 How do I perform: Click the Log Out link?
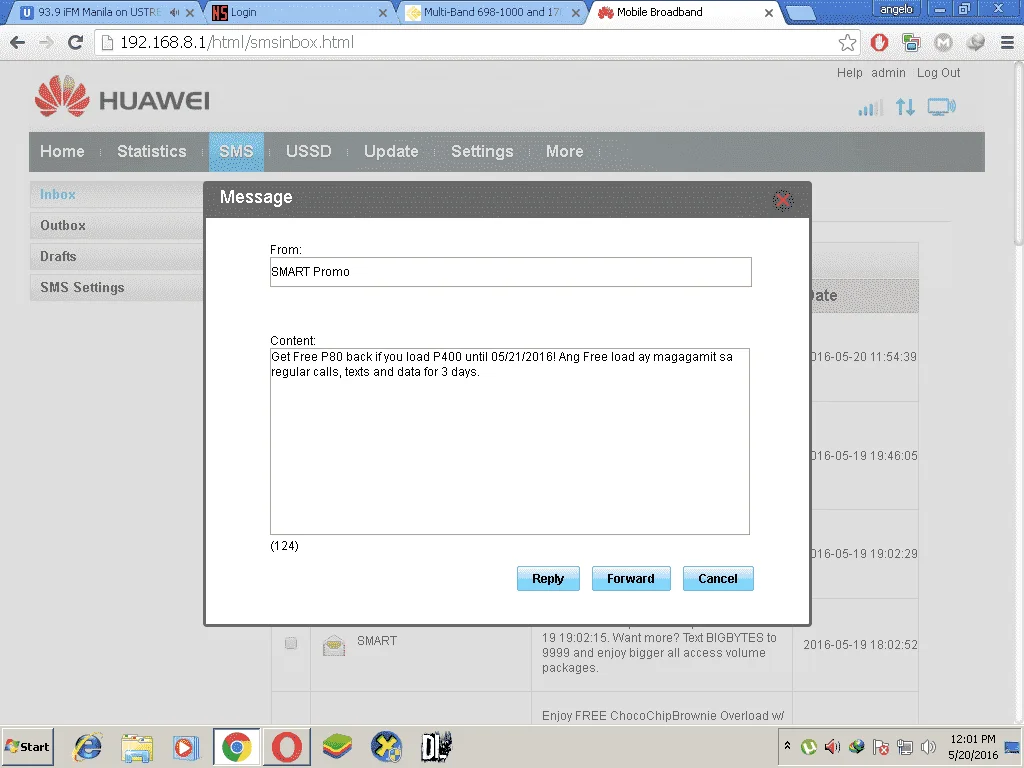click(x=938, y=73)
